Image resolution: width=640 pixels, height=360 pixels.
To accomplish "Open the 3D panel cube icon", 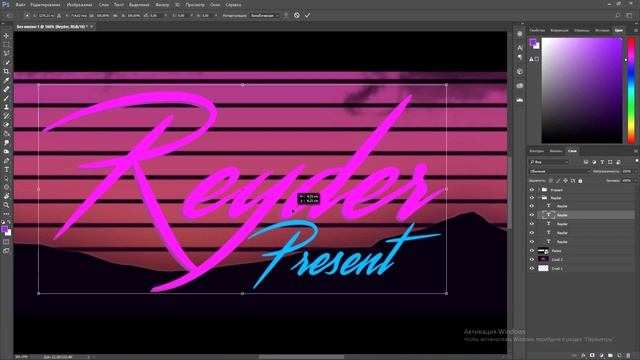I will 520,71.
